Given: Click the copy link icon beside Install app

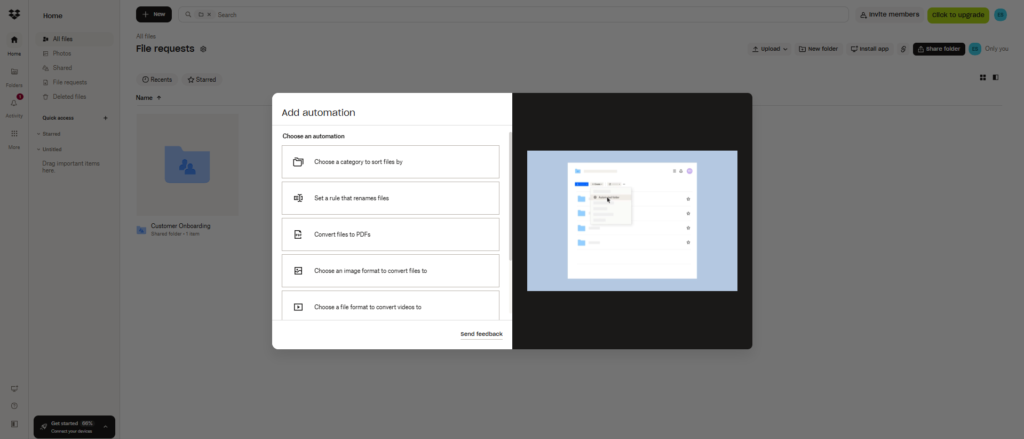Looking at the screenshot, I should click(x=903, y=48).
